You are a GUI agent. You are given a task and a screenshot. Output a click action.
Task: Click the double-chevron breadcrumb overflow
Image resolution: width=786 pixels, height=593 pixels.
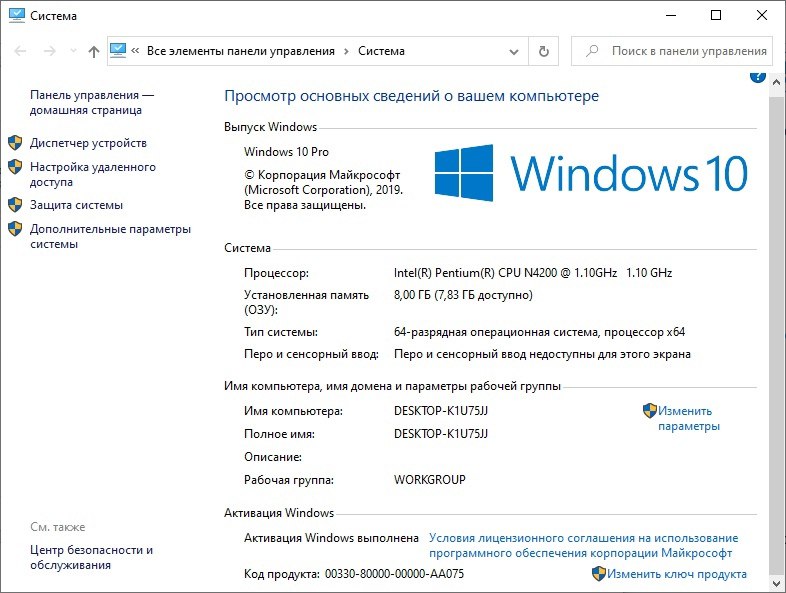[135, 51]
